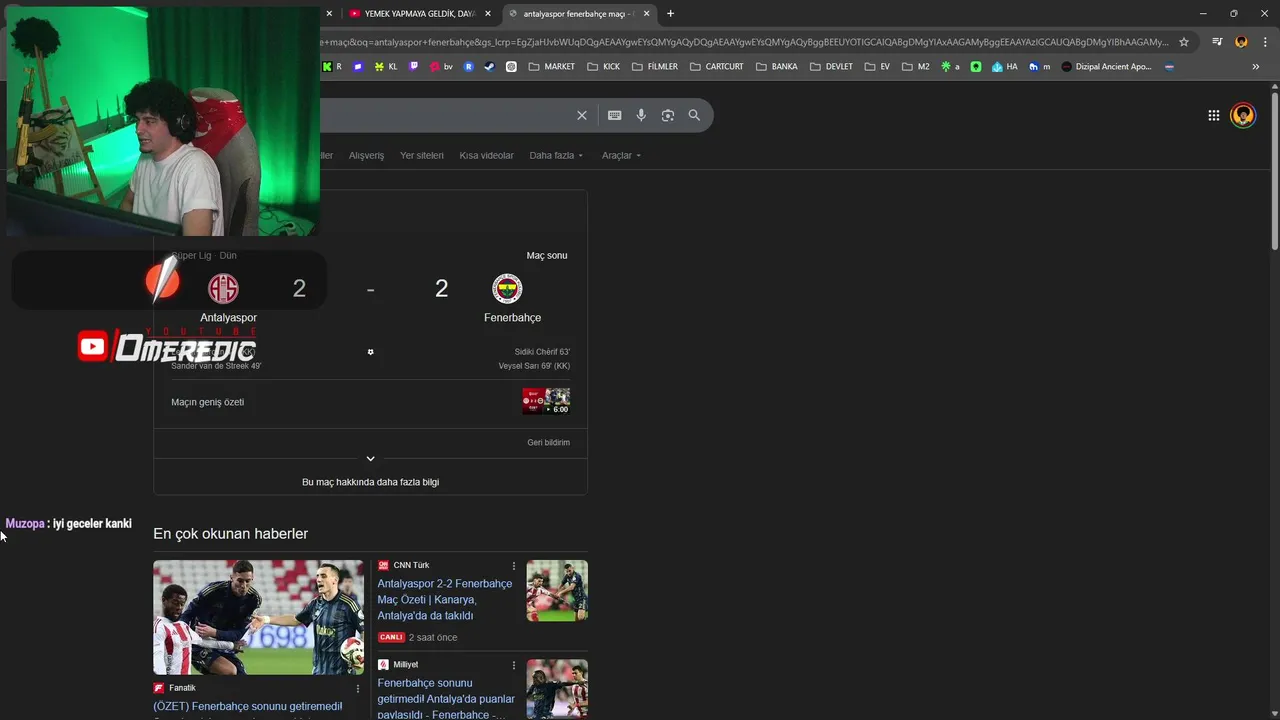Open Google account avatar on page
1280x720 pixels.
pos(1243,115)
